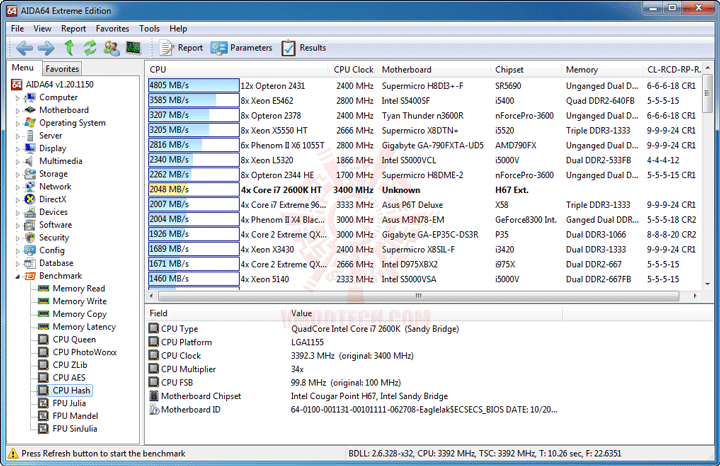Image resolution: width=720 pixels, height=466 pixels.
Task: Select the Database tree icon
Action: click(30, 263)
